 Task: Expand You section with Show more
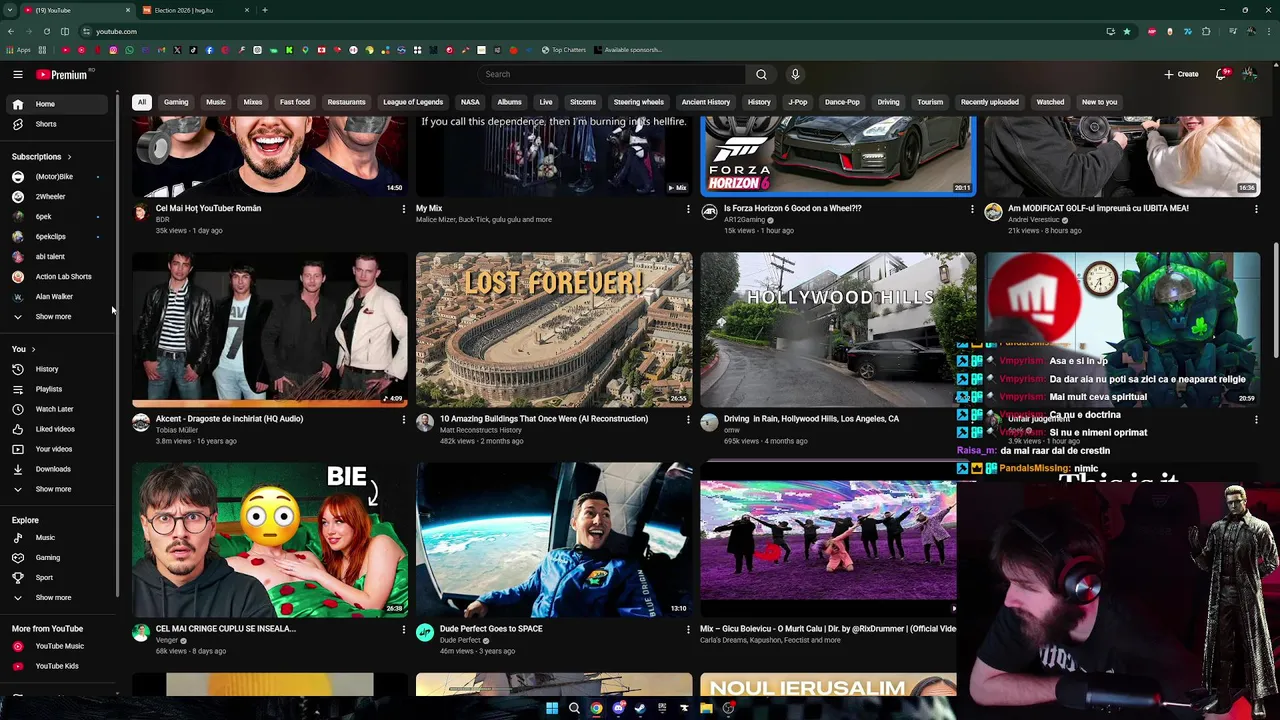55,489
